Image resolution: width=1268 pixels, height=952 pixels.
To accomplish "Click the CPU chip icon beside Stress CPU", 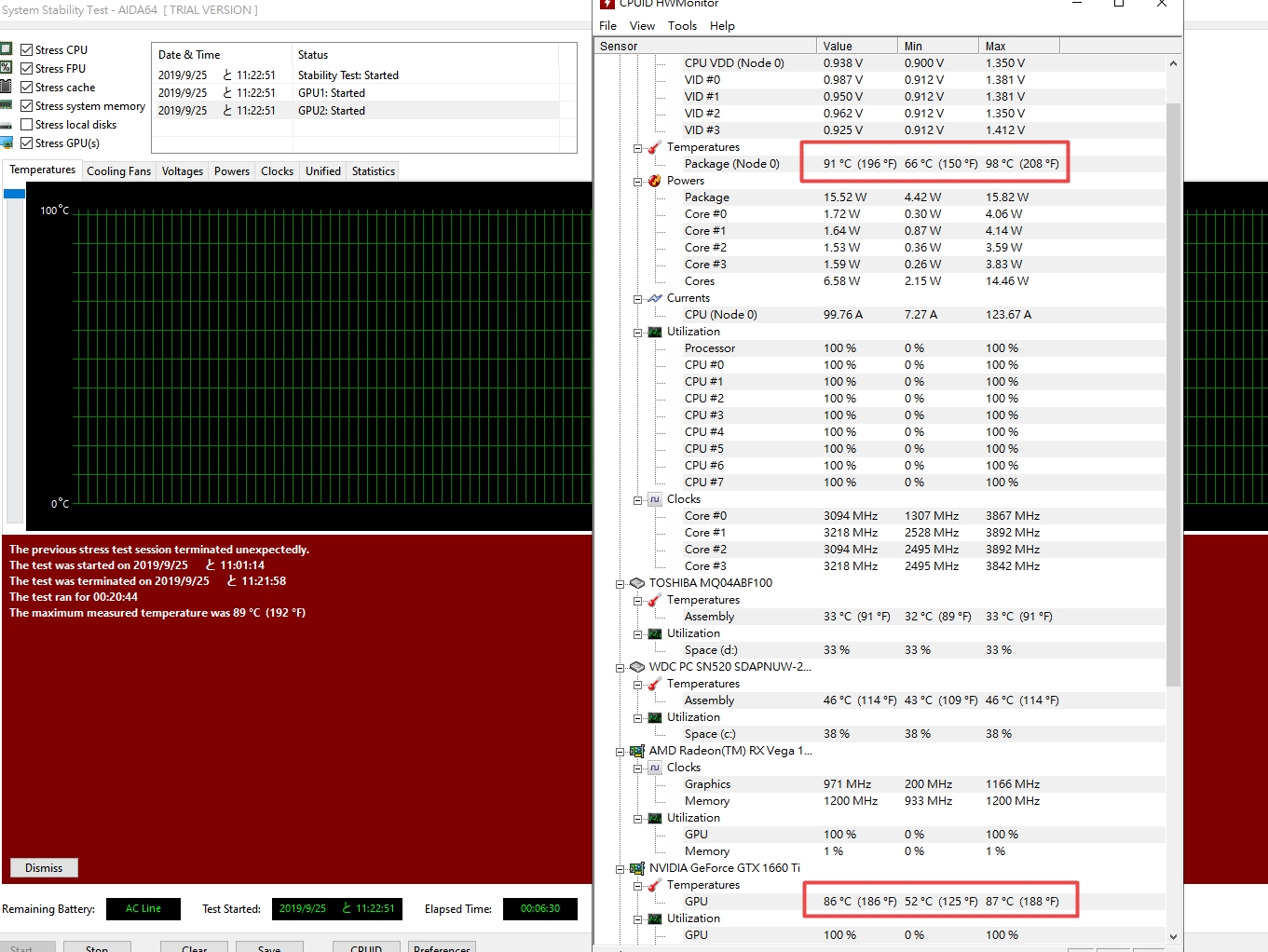I will coord(6,49).
